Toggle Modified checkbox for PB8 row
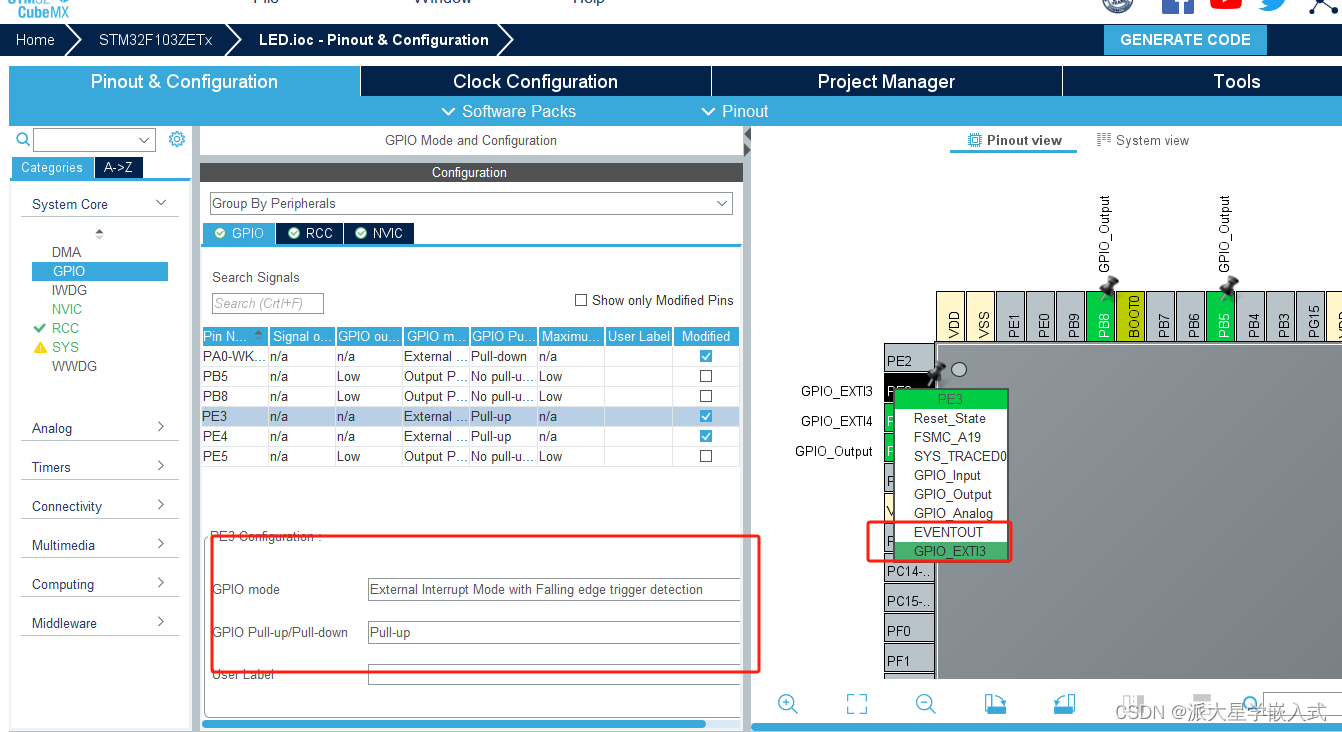 click(706, 396)
